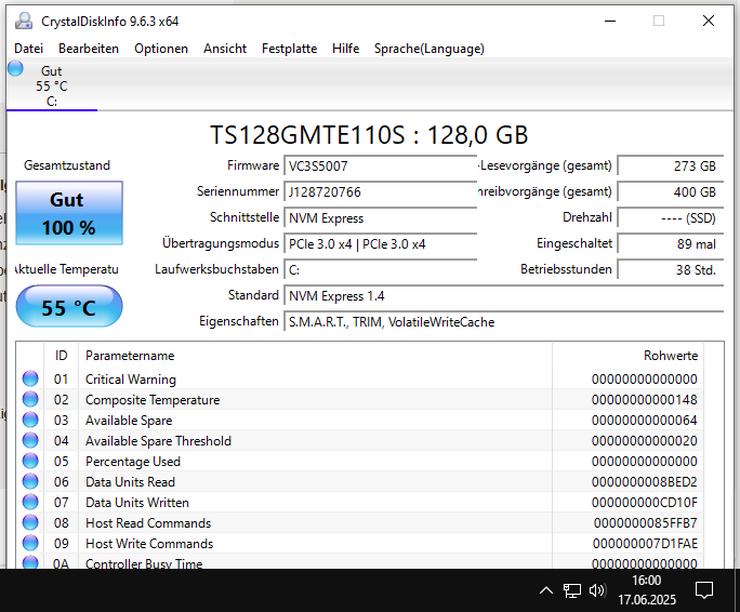The image size is (740, 612).
Task: Click the status orb for Host Write Commands
Action: coord(30,543)
